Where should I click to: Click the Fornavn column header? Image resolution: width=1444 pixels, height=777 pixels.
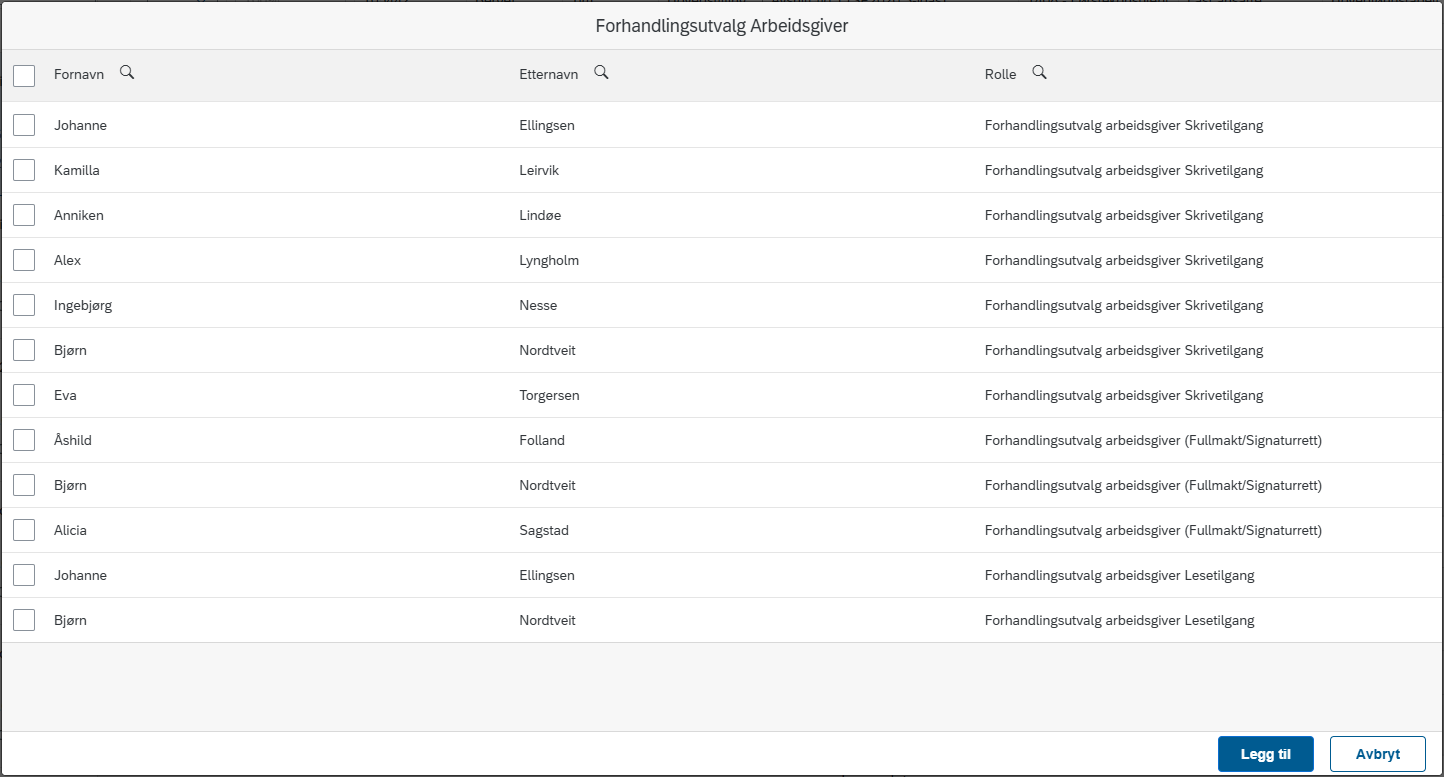pos(80,74)
